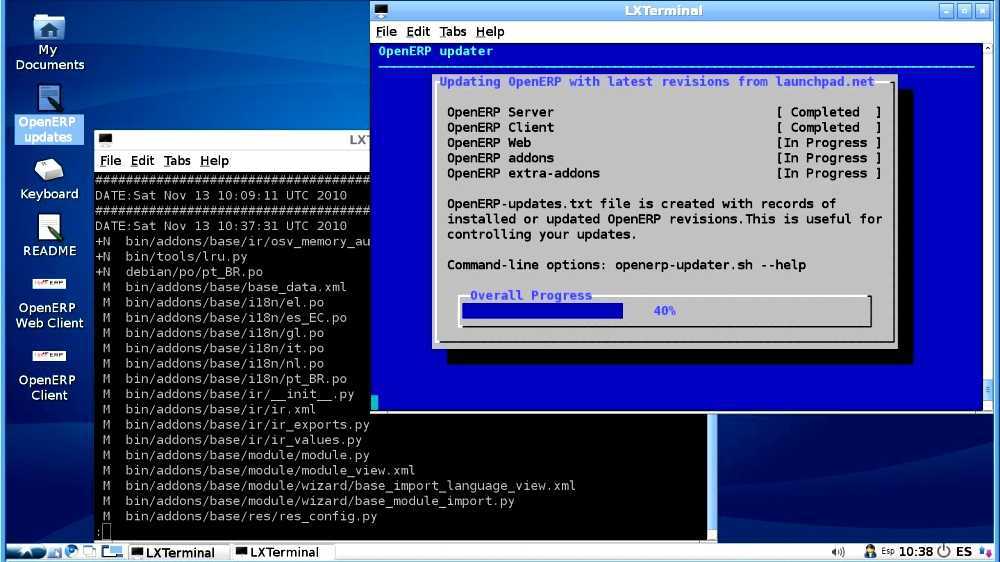Select the OpenERP Web Client desktop icon
Screen dimensions: 1000x562
(49, 303)
